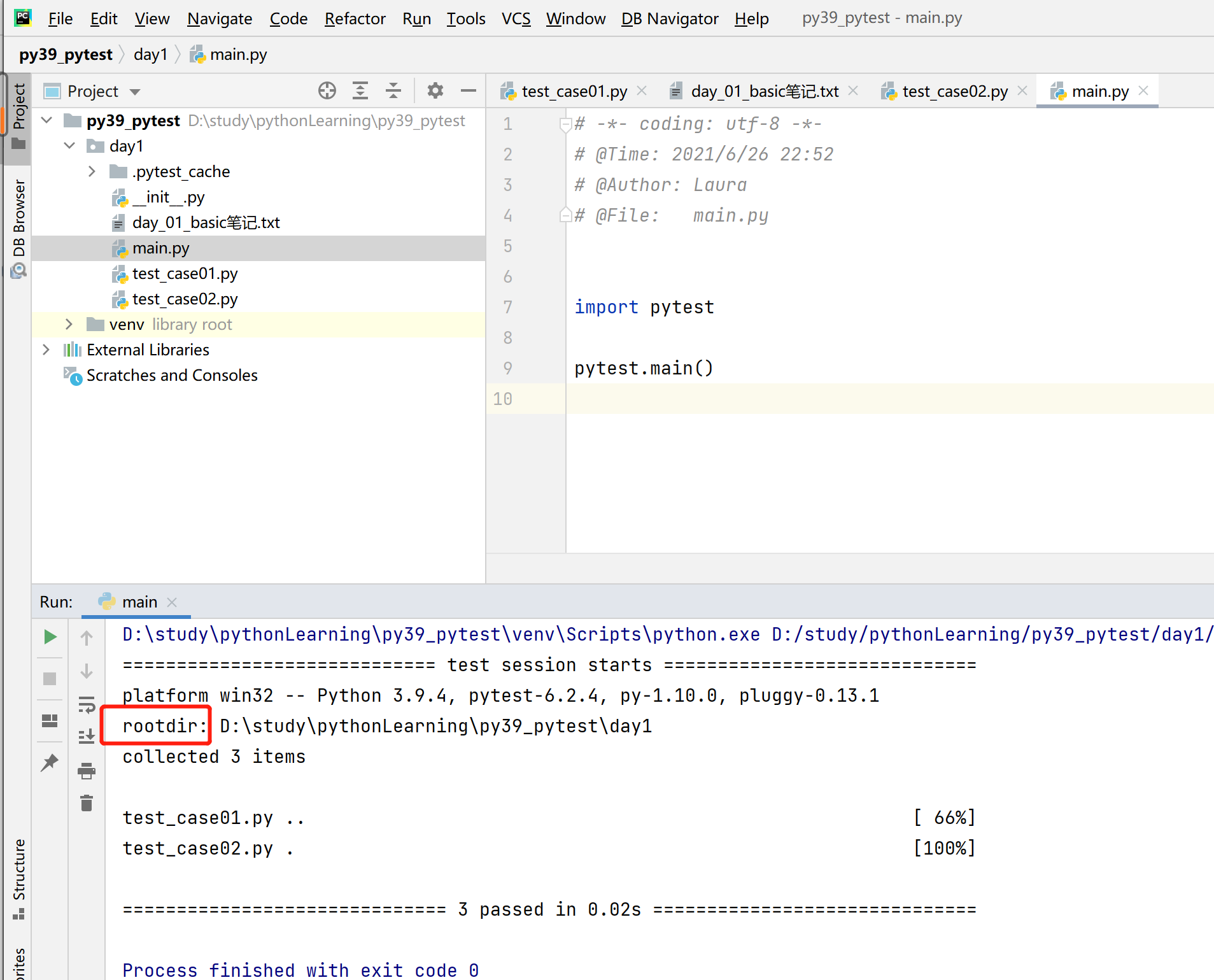Click fold marker on line 1 comment
Viewport: 1214px width, 980px height.
[x=565, y=124]
